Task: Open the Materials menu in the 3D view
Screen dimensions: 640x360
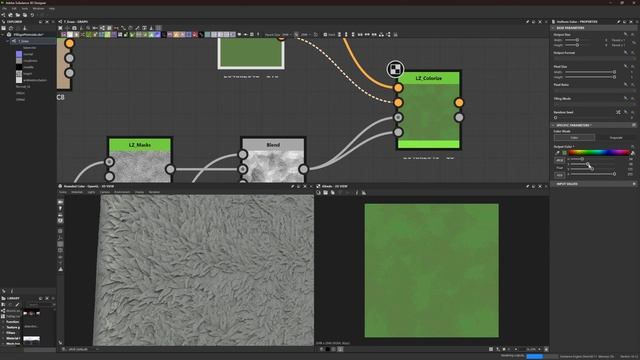Action: pos(77,192)
